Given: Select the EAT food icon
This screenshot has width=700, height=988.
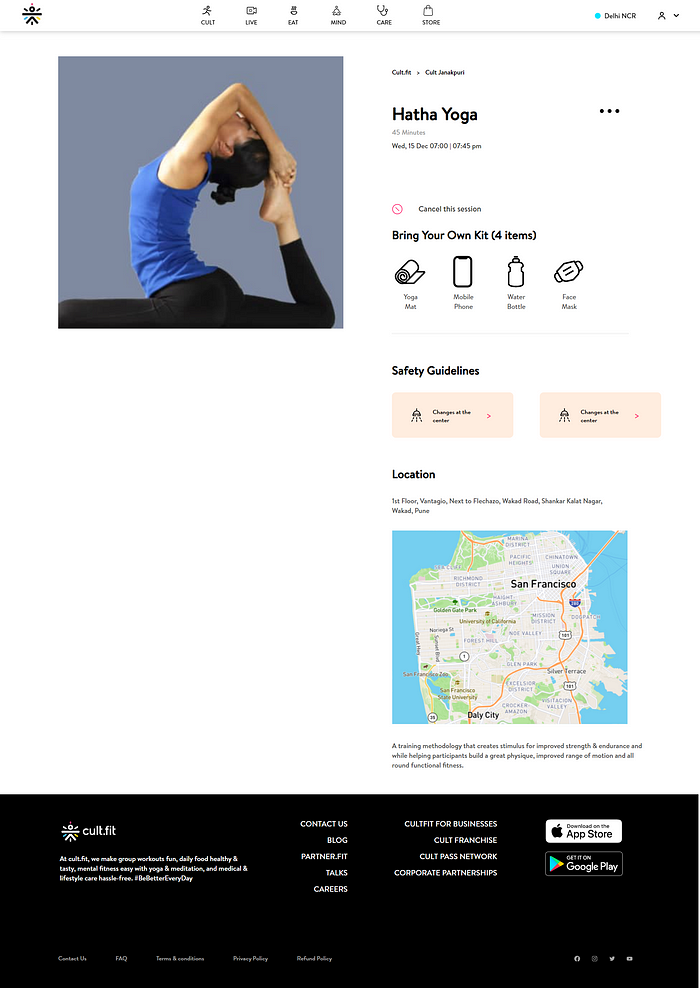Looking at the screenshot, I should point(293,11).
